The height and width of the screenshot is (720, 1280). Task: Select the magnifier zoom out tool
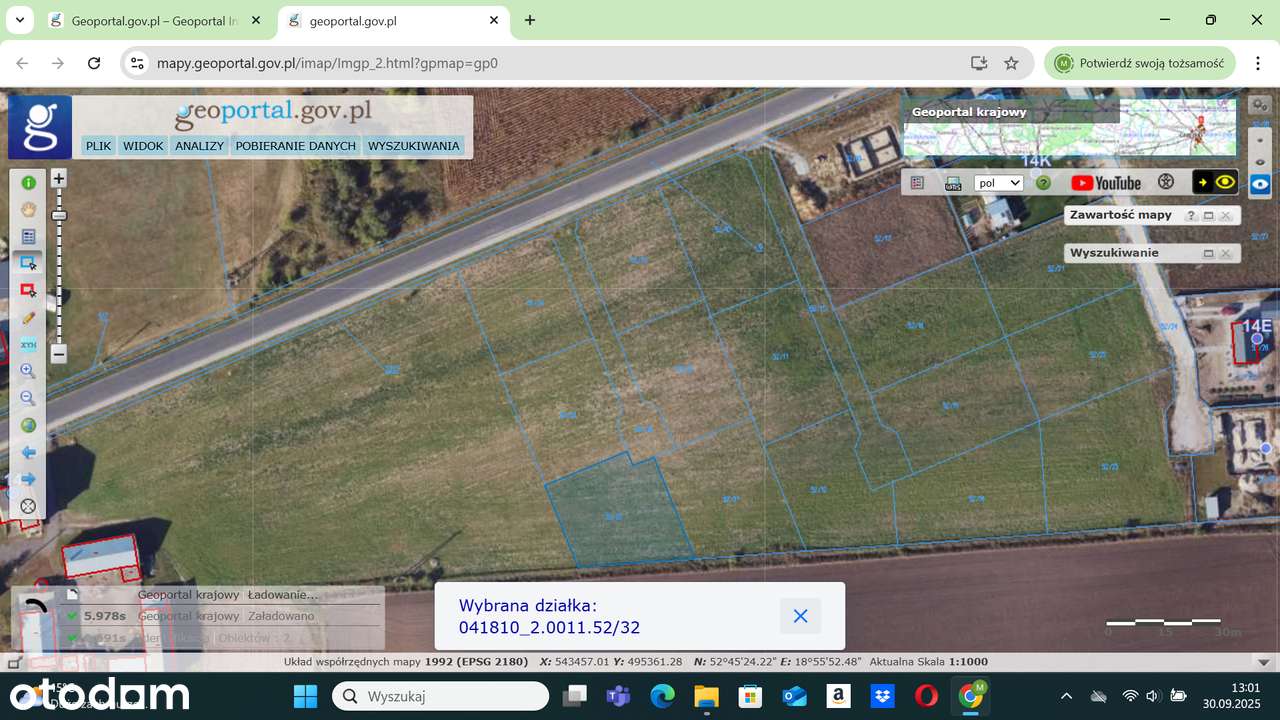(28, 398)
